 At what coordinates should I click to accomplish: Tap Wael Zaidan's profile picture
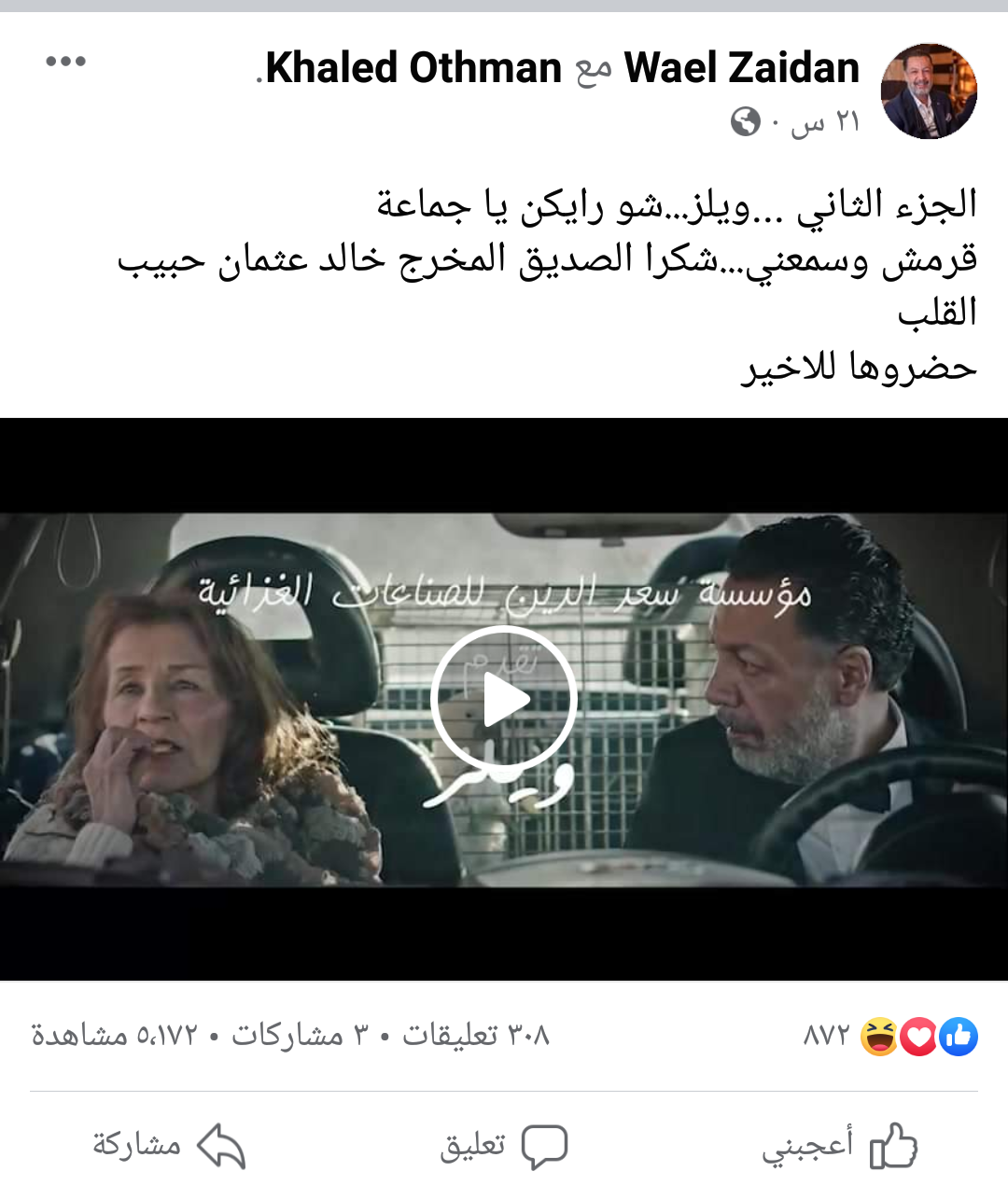click(x=929, y=91)
